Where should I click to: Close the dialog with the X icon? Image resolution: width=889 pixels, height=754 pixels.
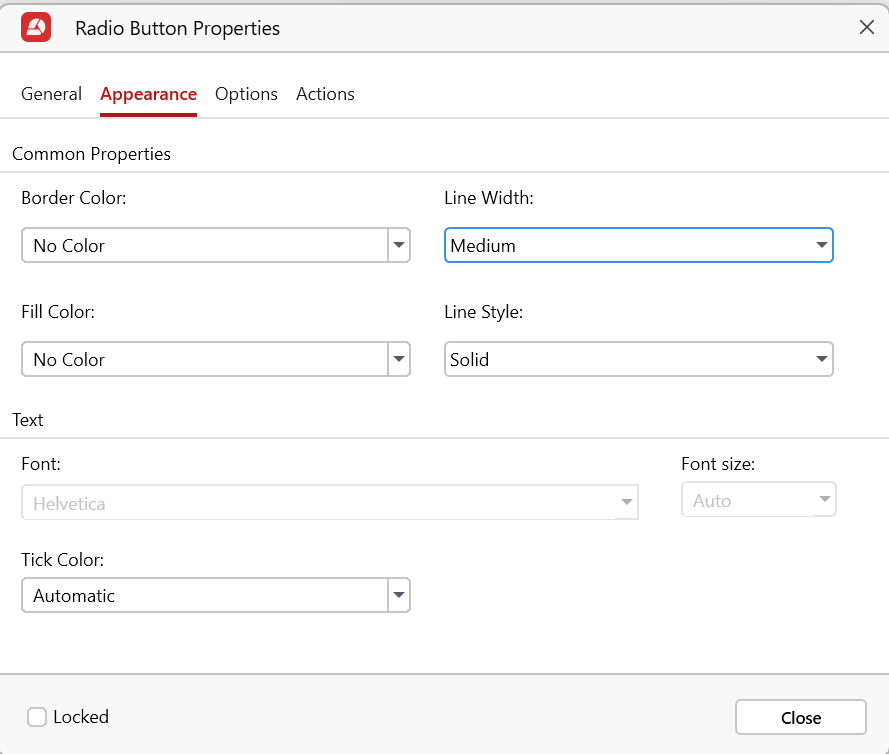click(x=866, y=28)
